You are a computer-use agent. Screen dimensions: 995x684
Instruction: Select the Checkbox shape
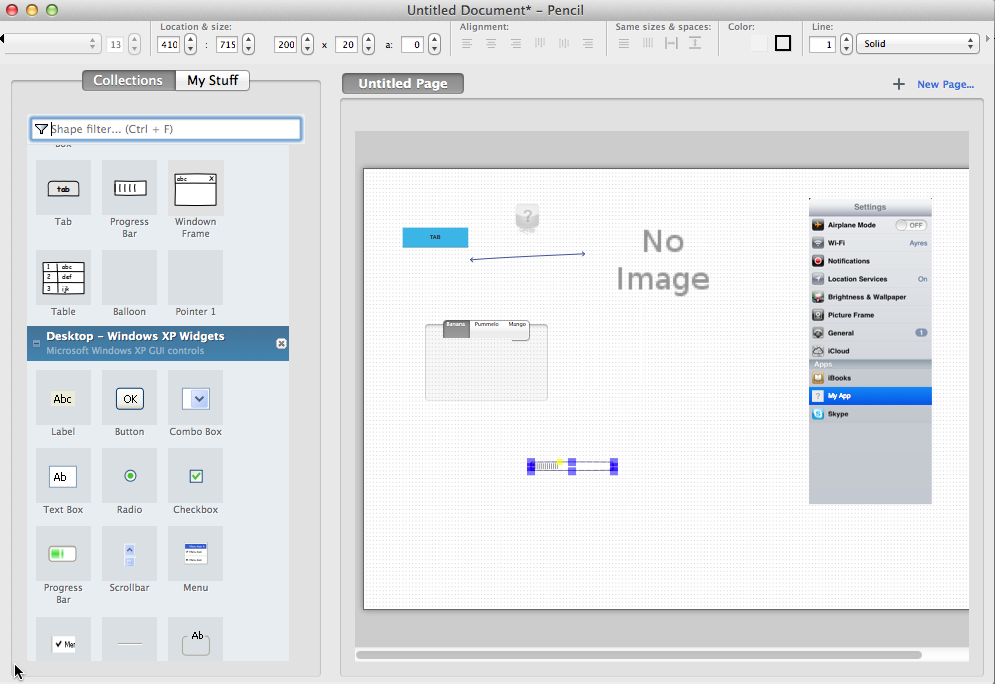click(195, 476)
